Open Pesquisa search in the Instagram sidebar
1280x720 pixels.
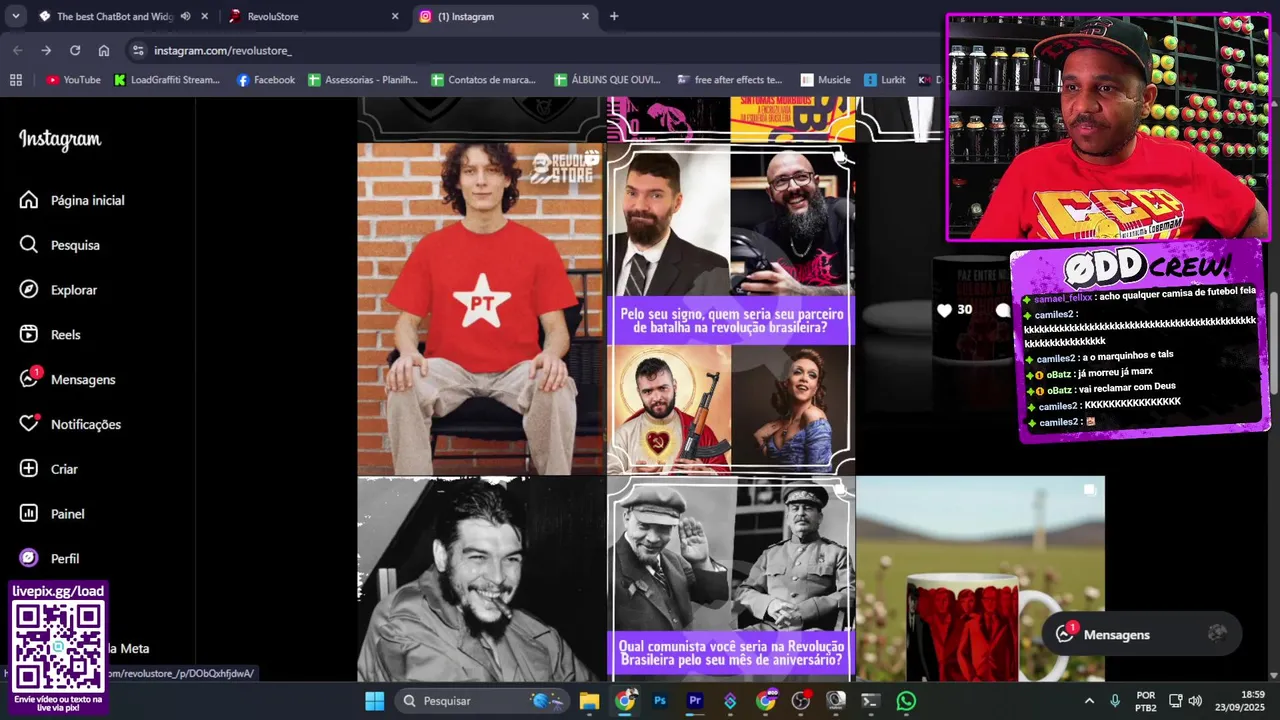(x=60, y=245)
